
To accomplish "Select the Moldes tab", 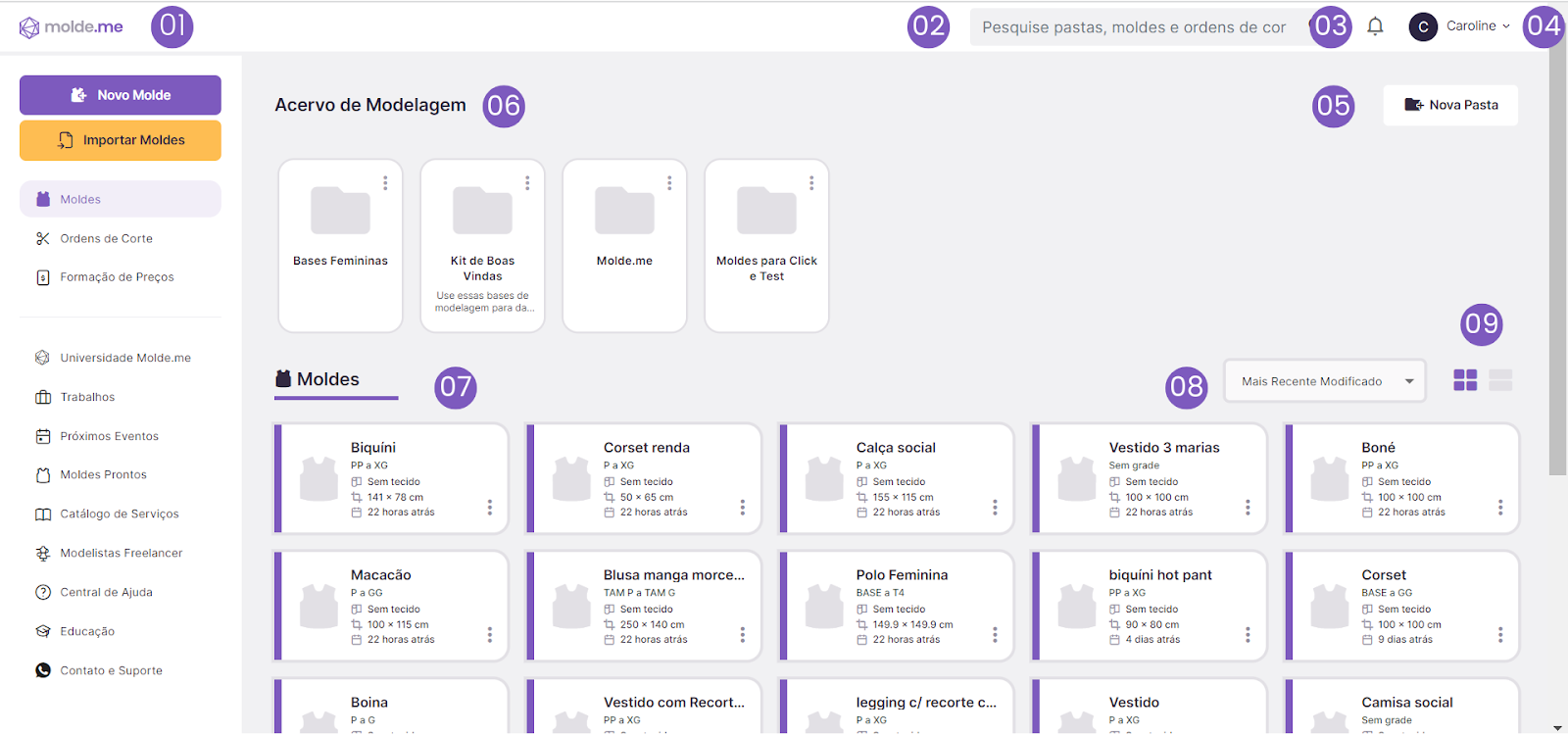I will point(336,380).
